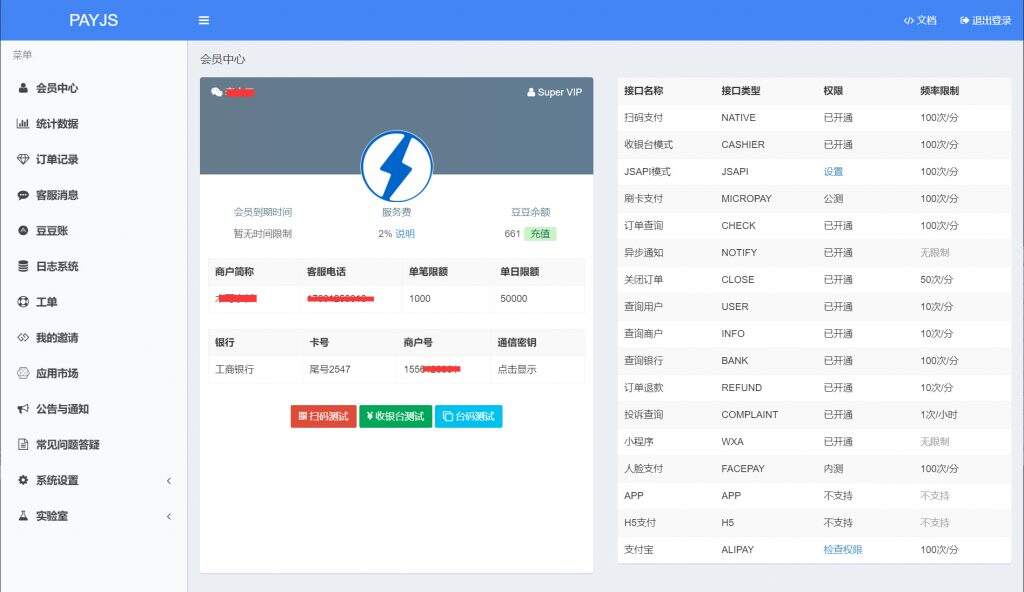Click the 应用市场 sidebar icon
Image resolution: width=1024 pixels, height=592 pixels.
[23, 373]
